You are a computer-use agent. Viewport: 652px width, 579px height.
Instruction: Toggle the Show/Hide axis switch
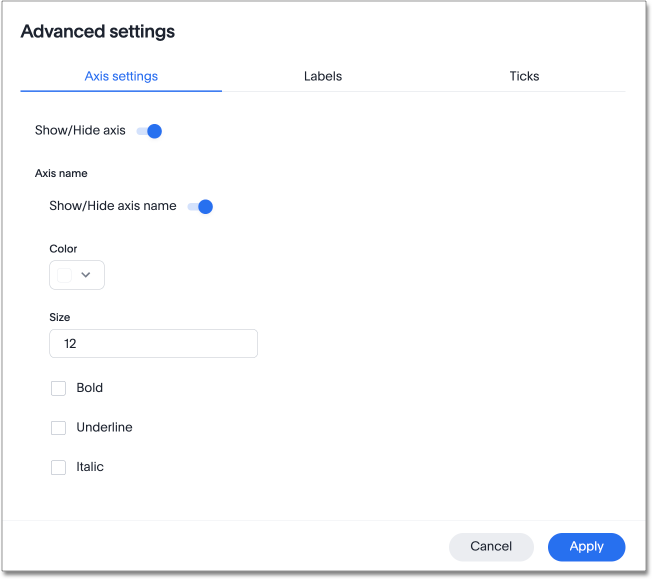150,131
